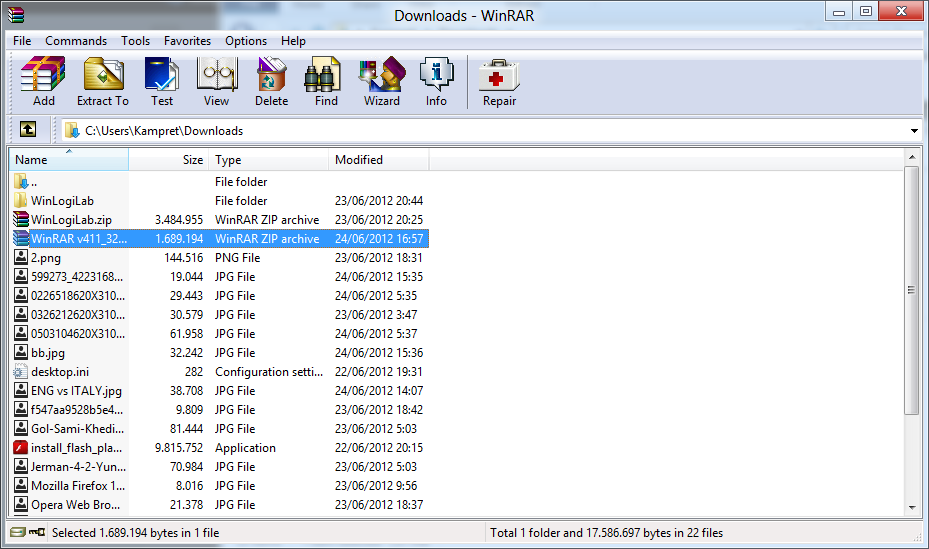Click the WinLogiLab folder icon

pos(21,200)
